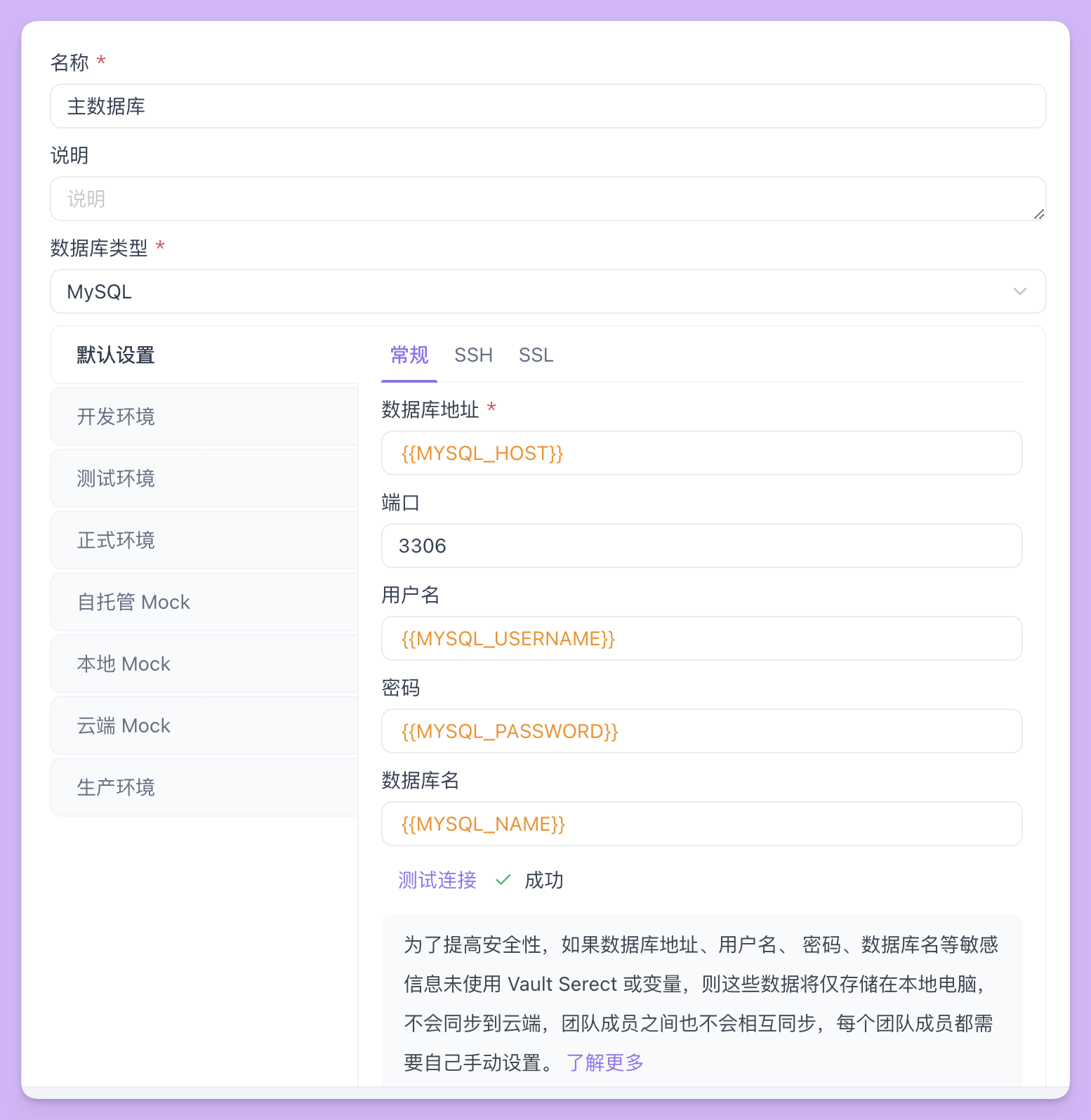Select the 测试环境 environment item
Viewport: 1091px width, 1120px height.
tap(204, 478)
